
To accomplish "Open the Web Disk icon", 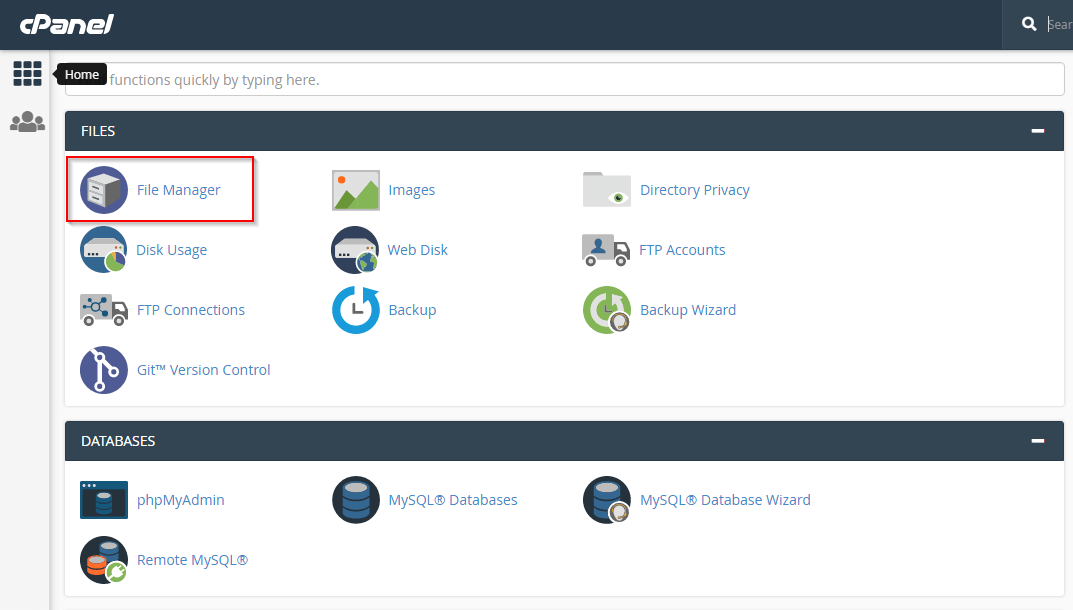I will 355,250.
